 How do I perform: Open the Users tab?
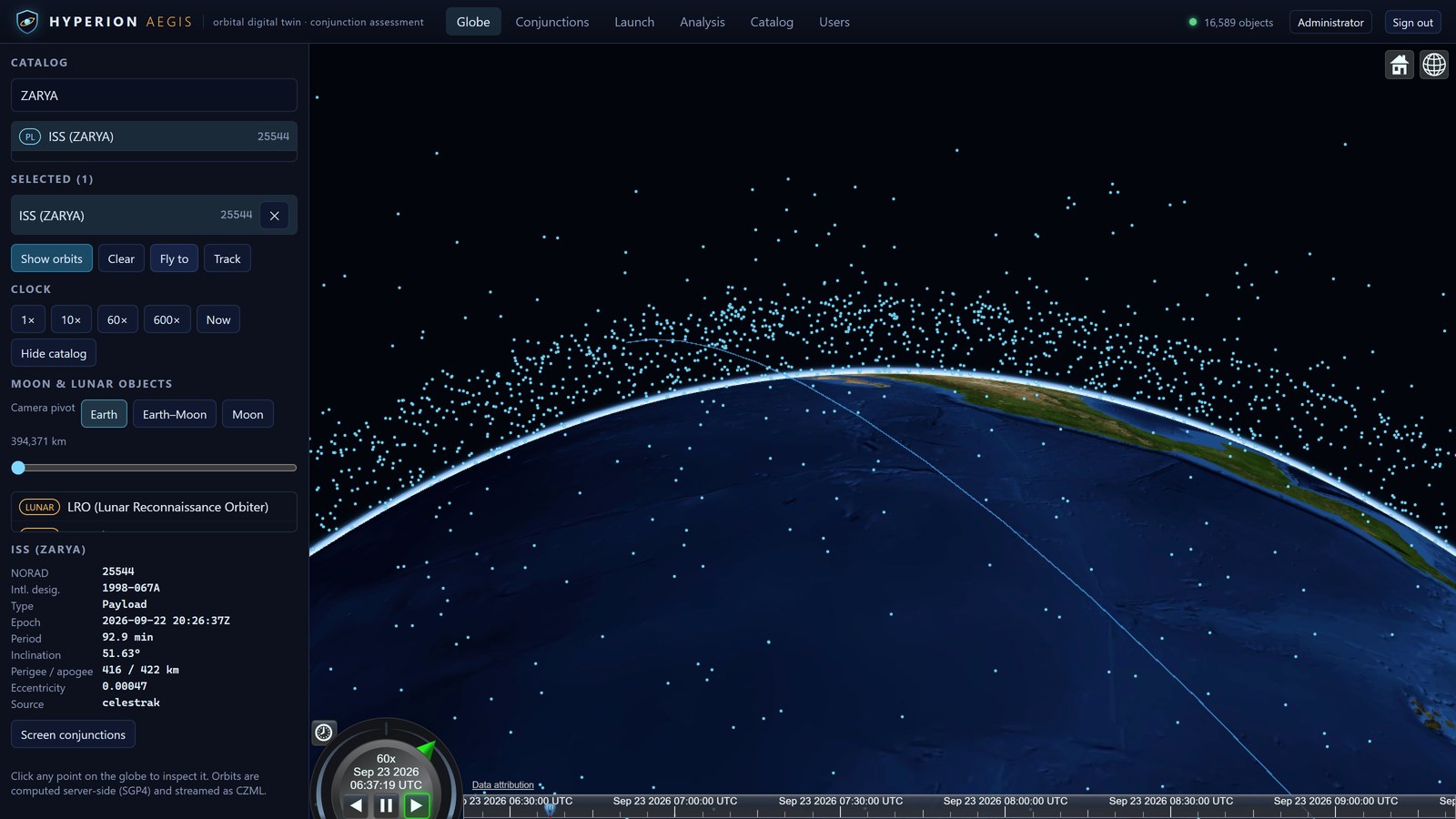(834, 22)
